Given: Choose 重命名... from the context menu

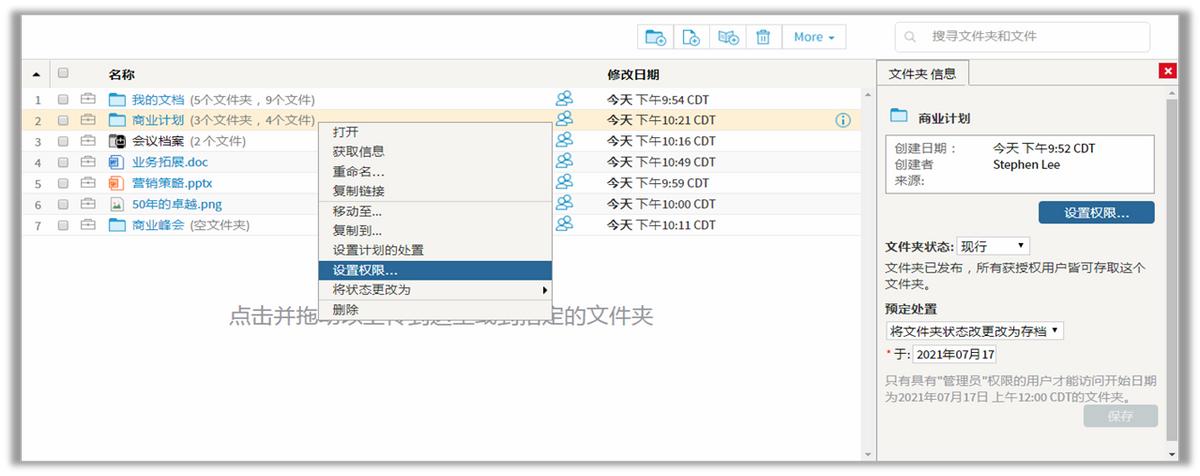Looking at the screenshot, I should [434, 171].
